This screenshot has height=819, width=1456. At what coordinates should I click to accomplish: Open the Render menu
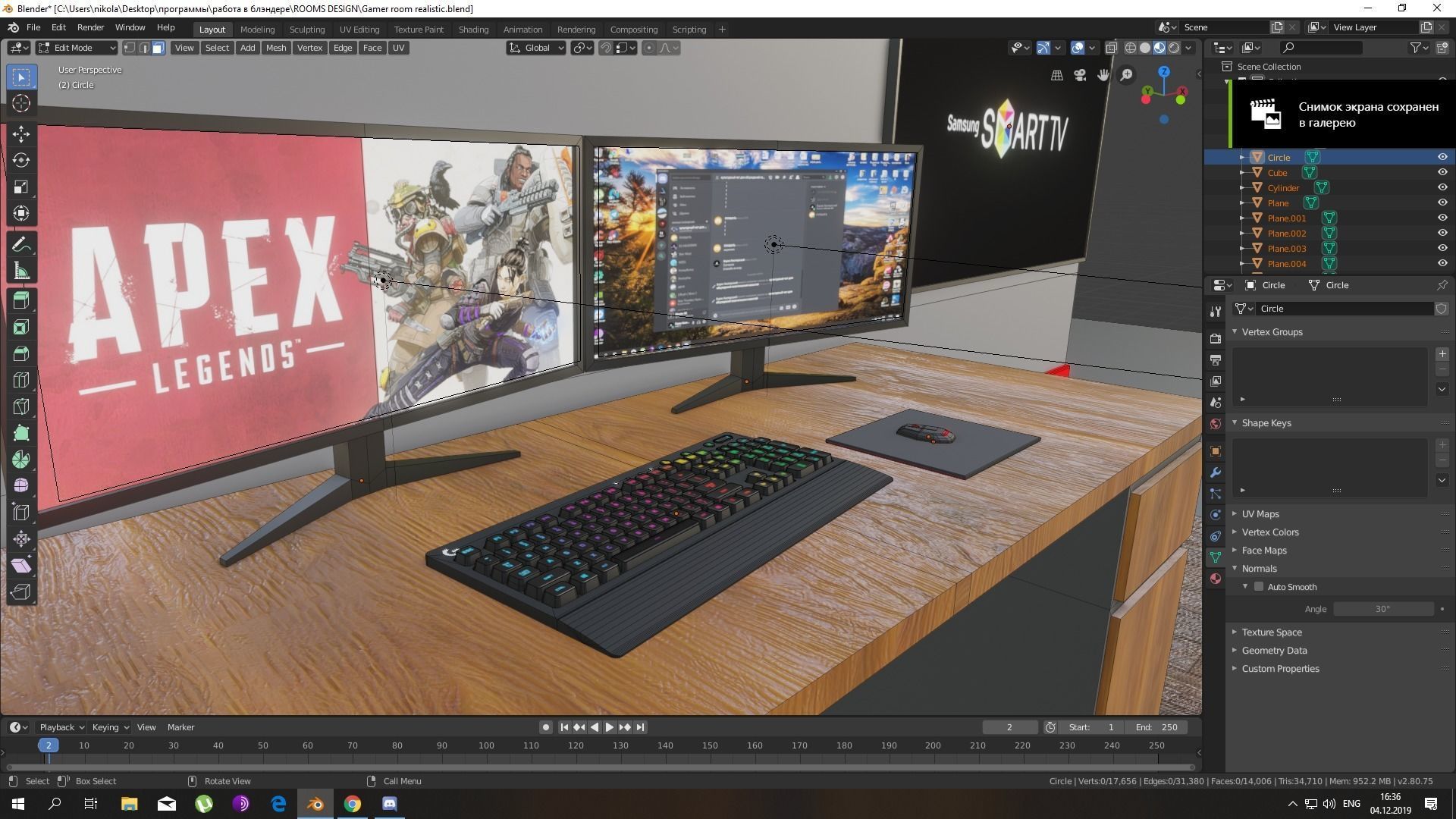90,27
